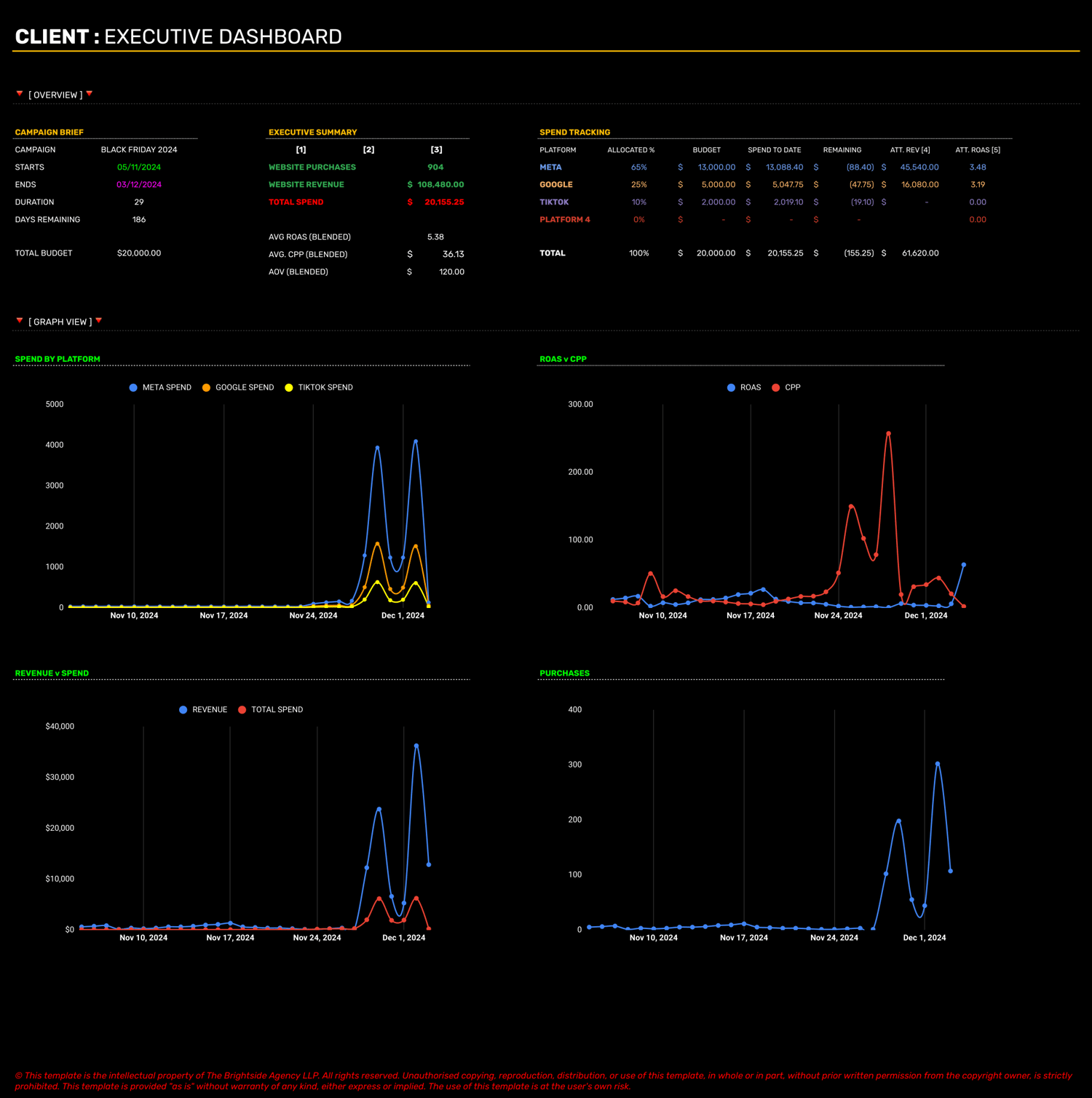This screenshot has height=1098, width=1092.
Task: Click the META platform row label
Action: pos(550,167)
